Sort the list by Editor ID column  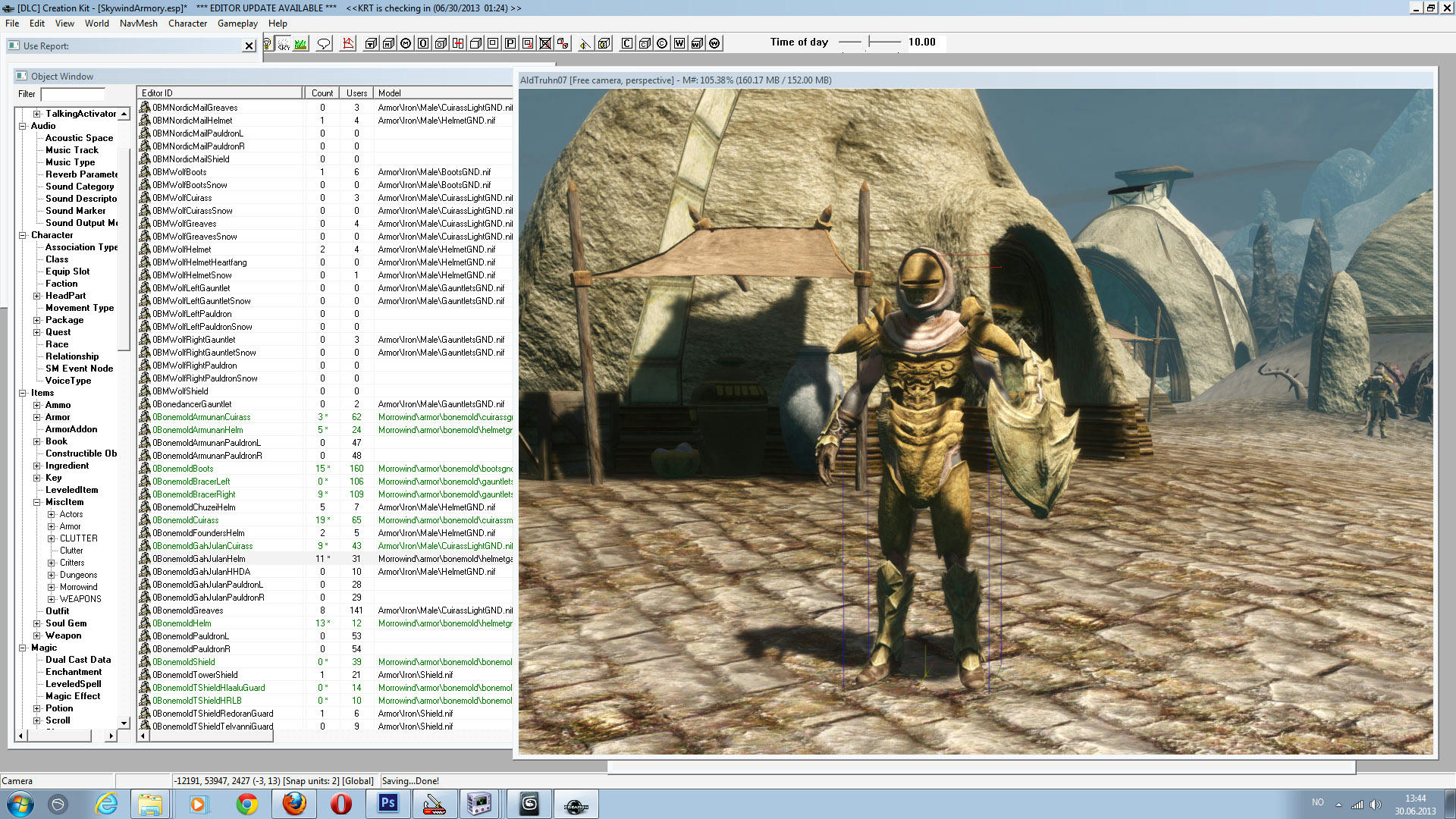[220, 93]
